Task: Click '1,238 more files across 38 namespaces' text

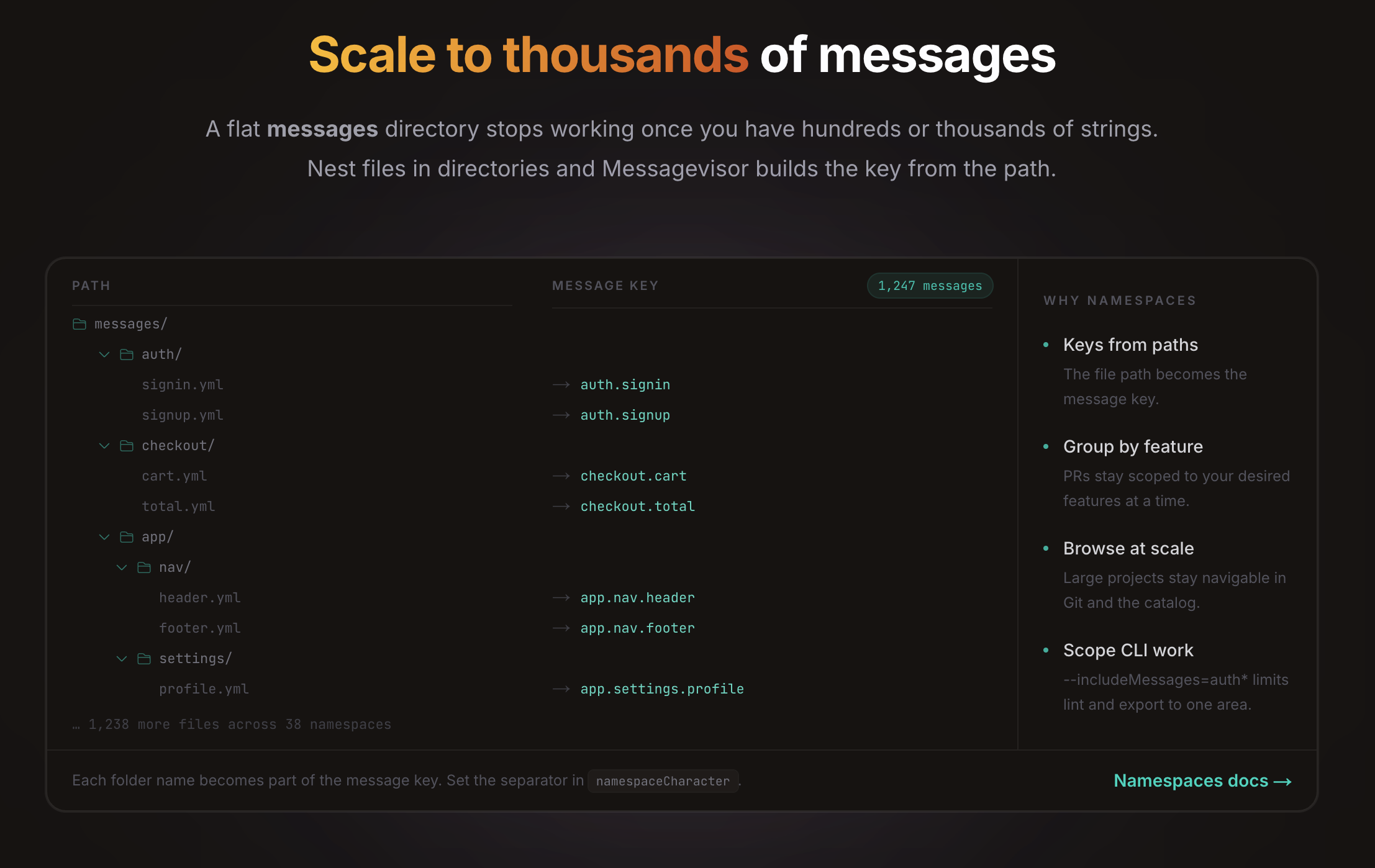Action: 240,725
